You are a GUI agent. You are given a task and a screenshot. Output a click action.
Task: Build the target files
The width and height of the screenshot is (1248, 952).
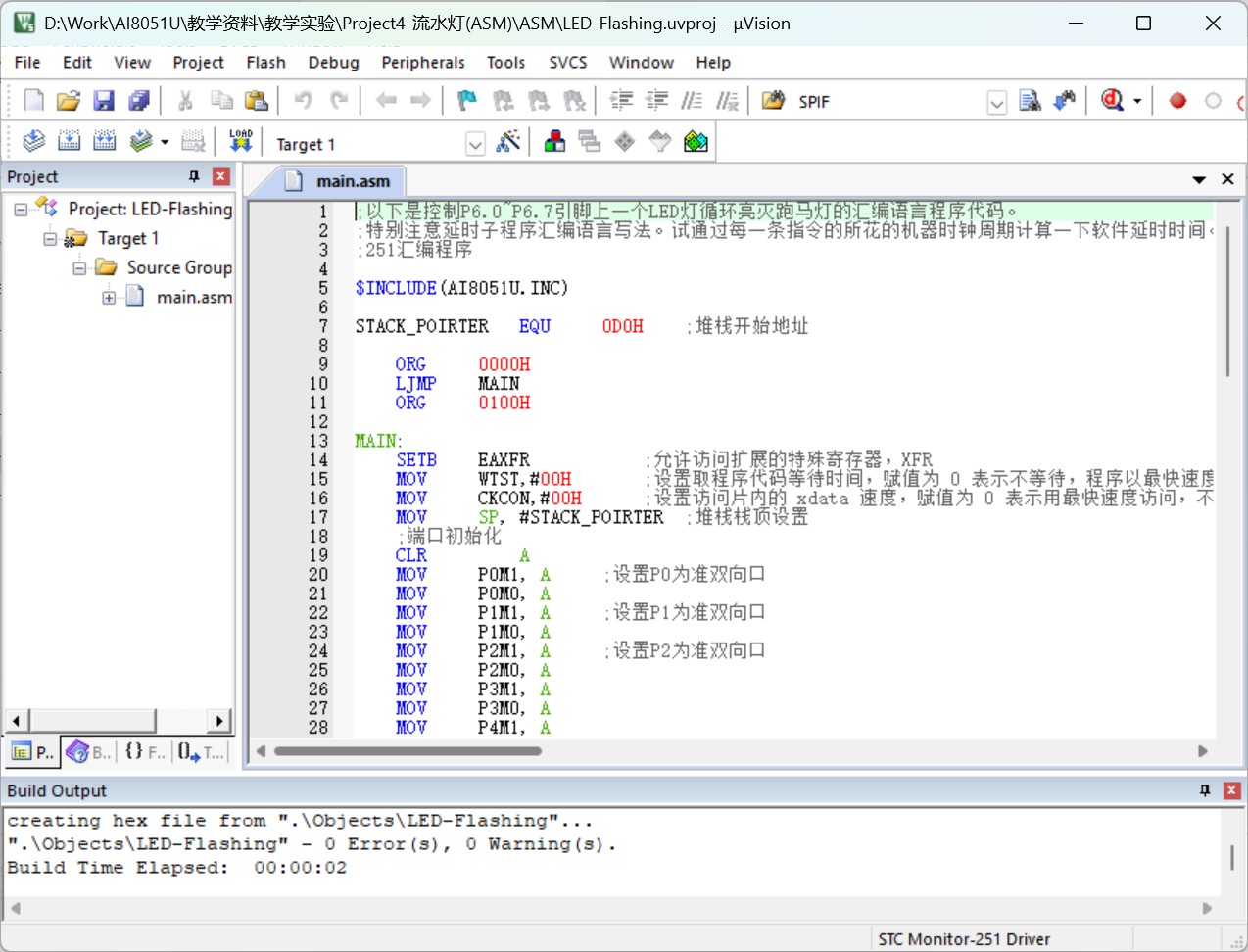coord(69,142)
